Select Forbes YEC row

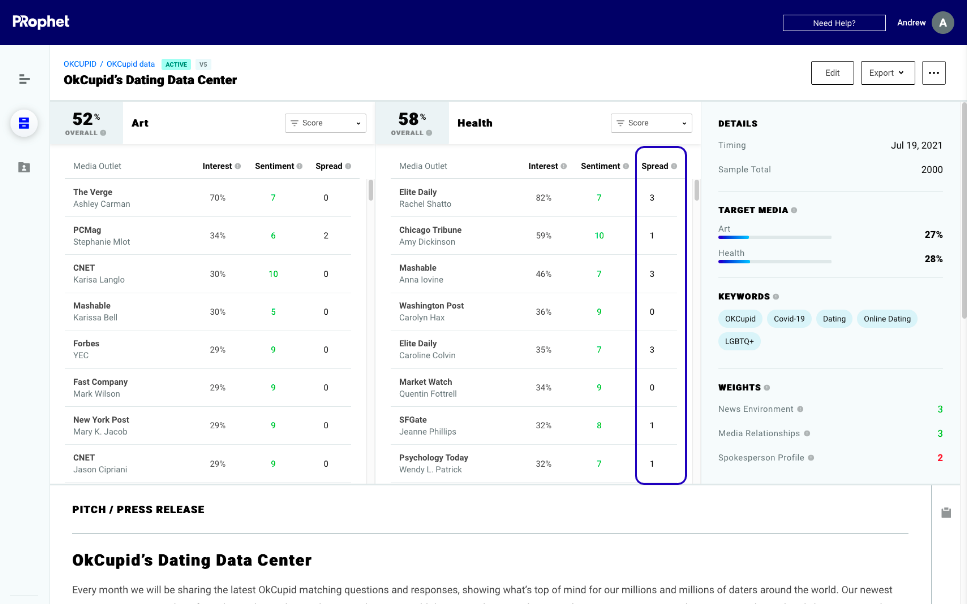click(x=208, y=349)
